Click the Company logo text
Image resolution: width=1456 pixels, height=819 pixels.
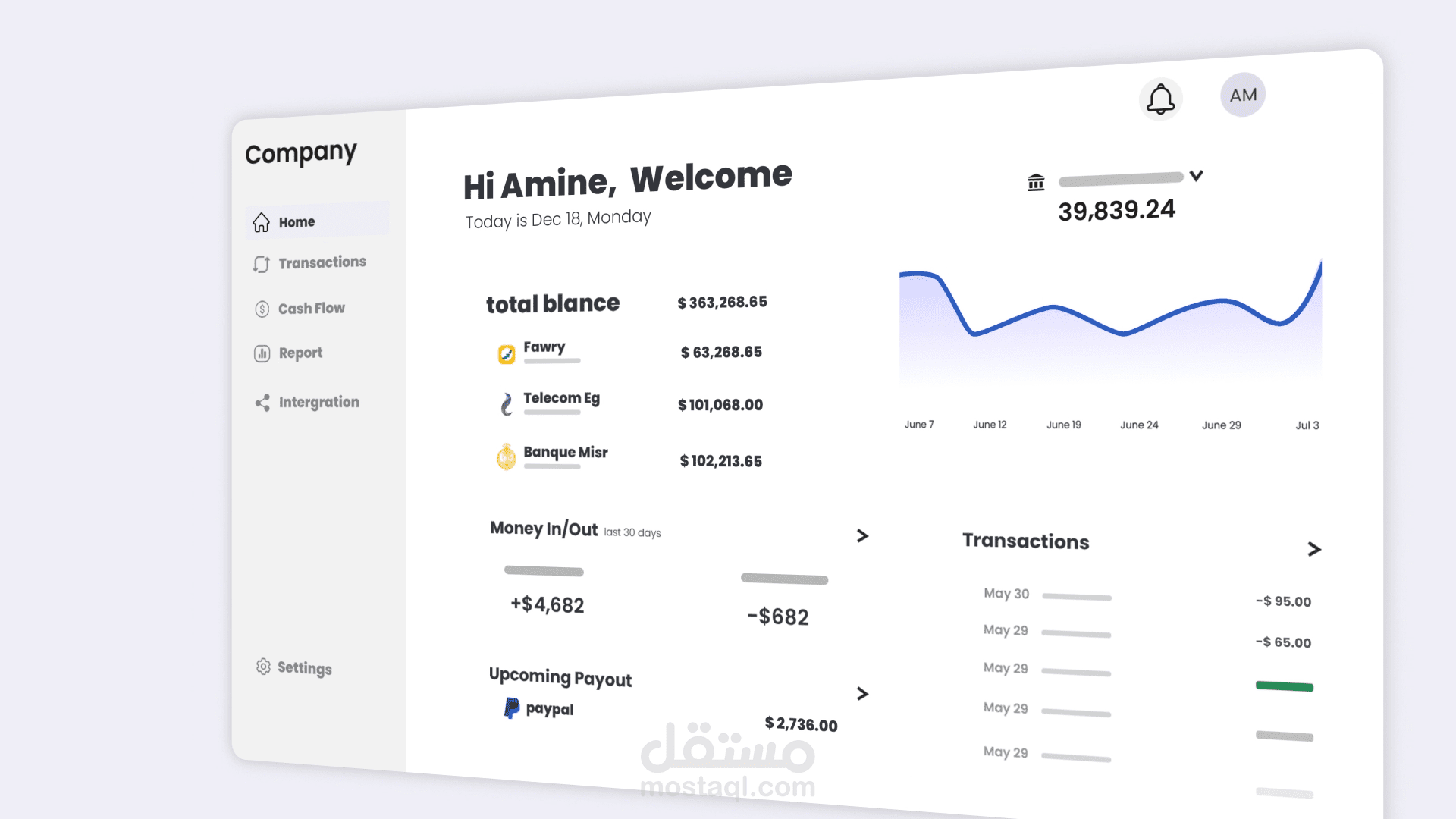(301, 153)
